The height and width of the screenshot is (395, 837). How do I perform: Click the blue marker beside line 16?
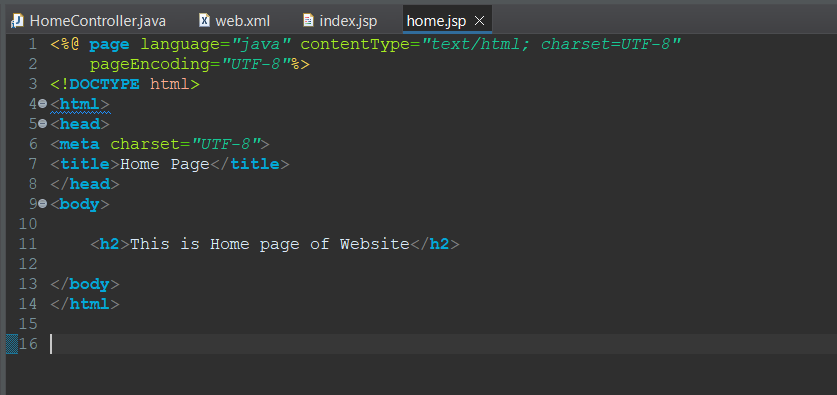point(12,344)
